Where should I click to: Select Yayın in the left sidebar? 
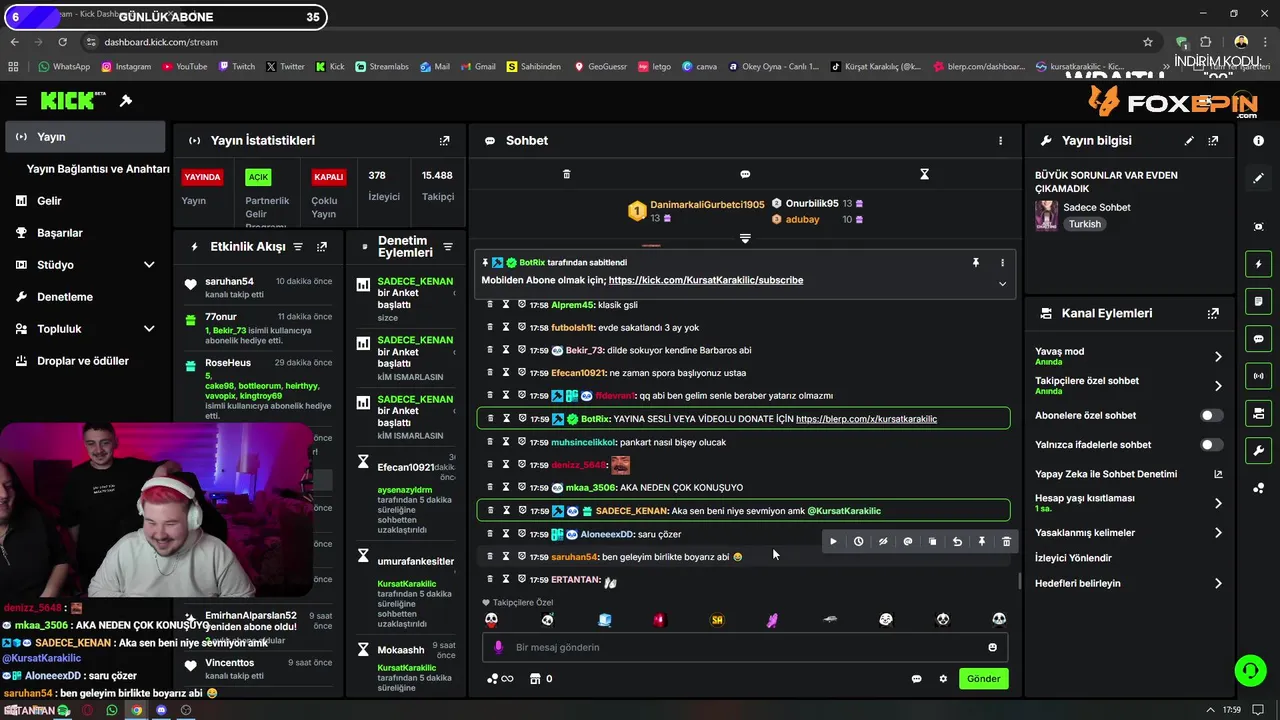[85, 137]
